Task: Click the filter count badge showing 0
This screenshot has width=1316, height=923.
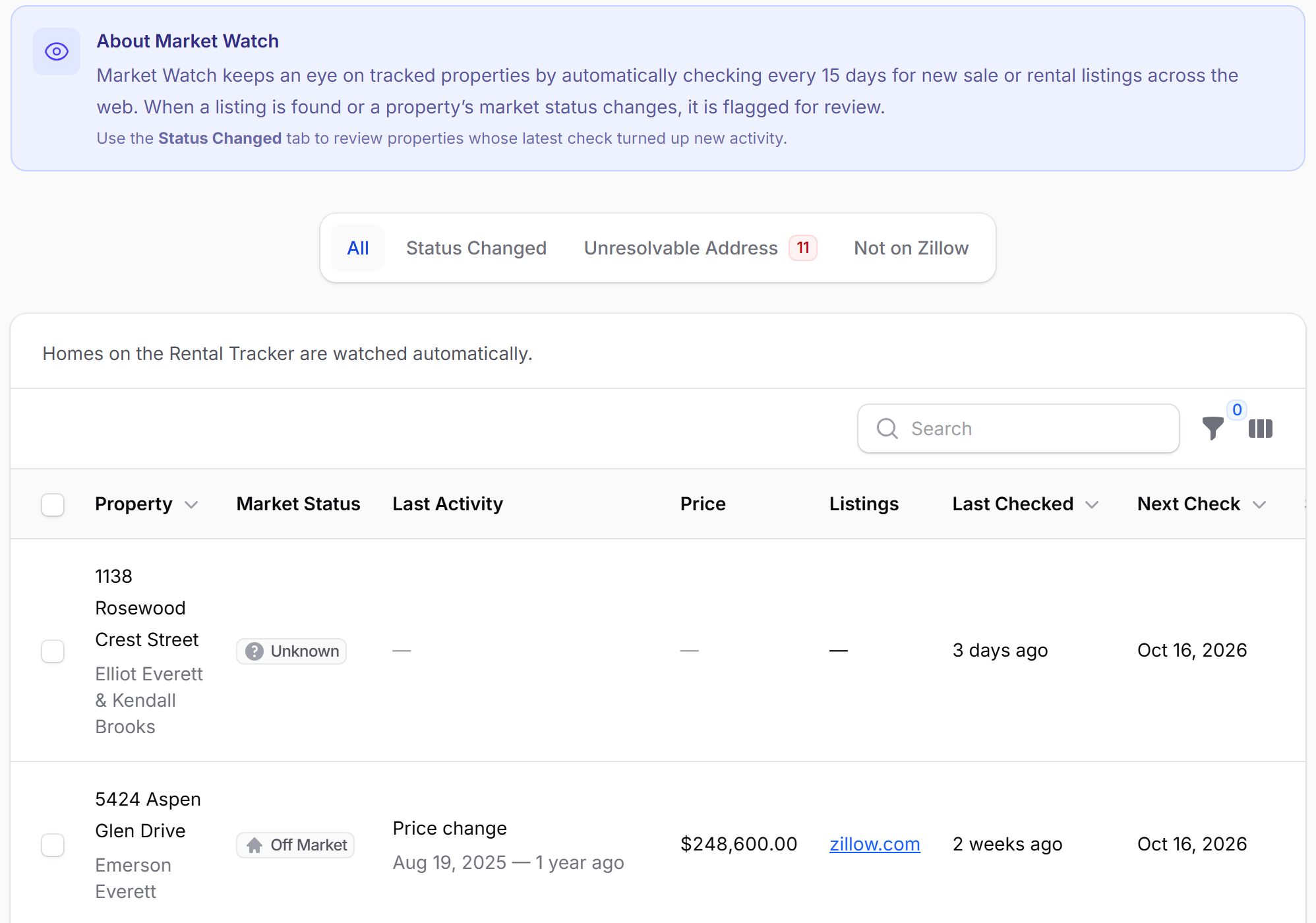Action: tap(1237, 410)
